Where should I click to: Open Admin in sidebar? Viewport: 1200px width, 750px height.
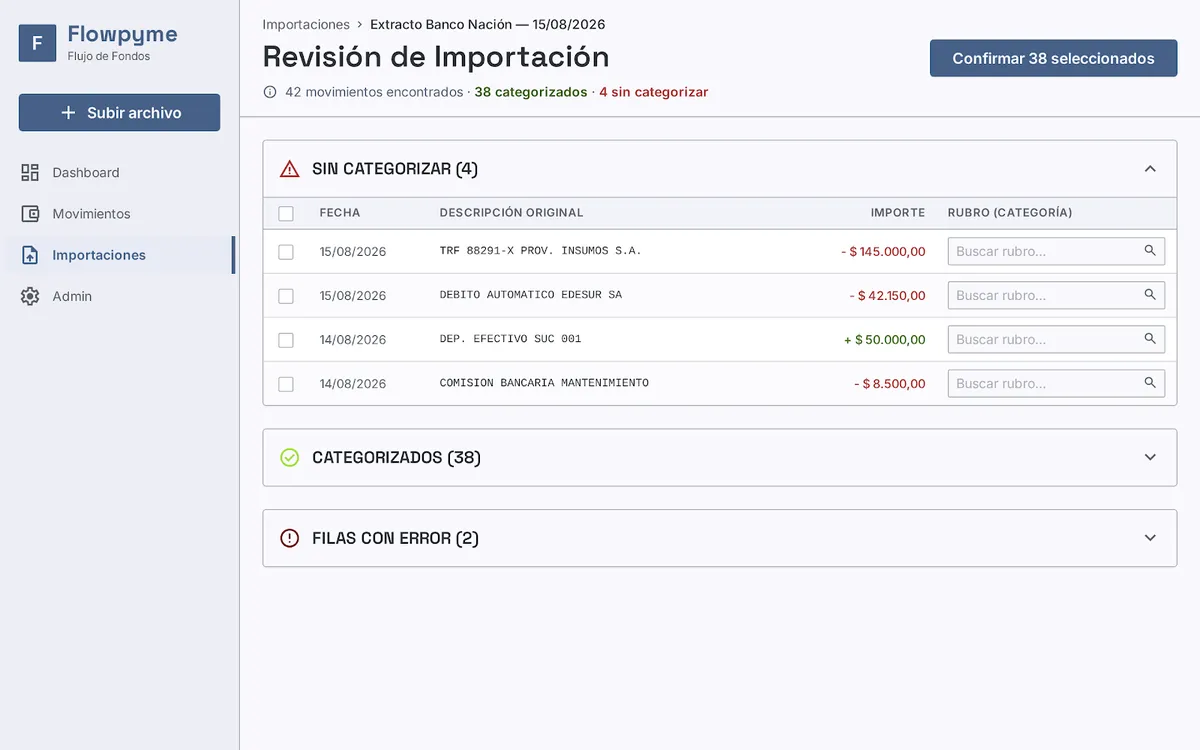pyautogui.click(x=119, y=296)
